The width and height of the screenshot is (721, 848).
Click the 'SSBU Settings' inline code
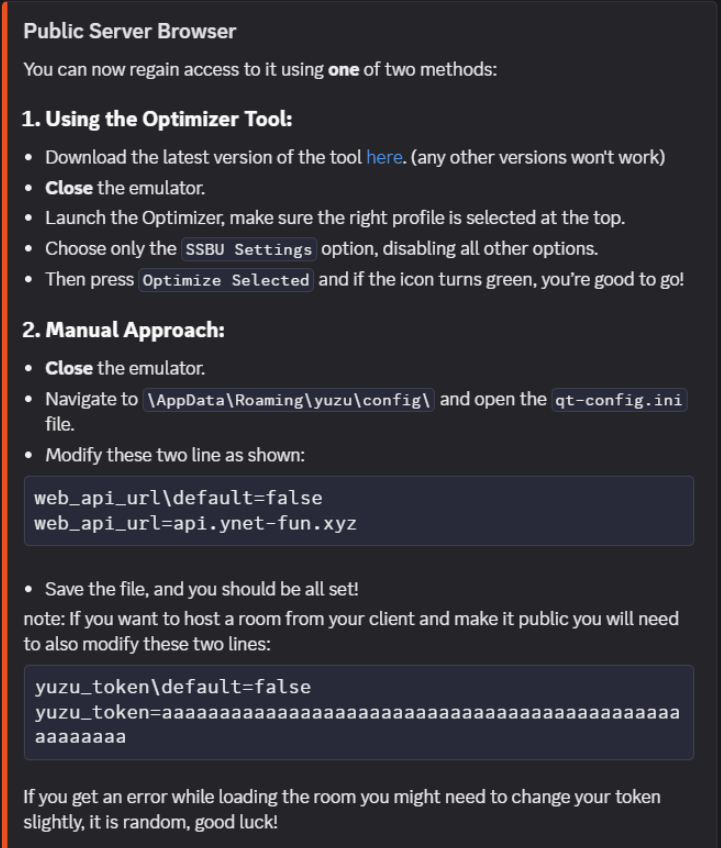[249, 249]
